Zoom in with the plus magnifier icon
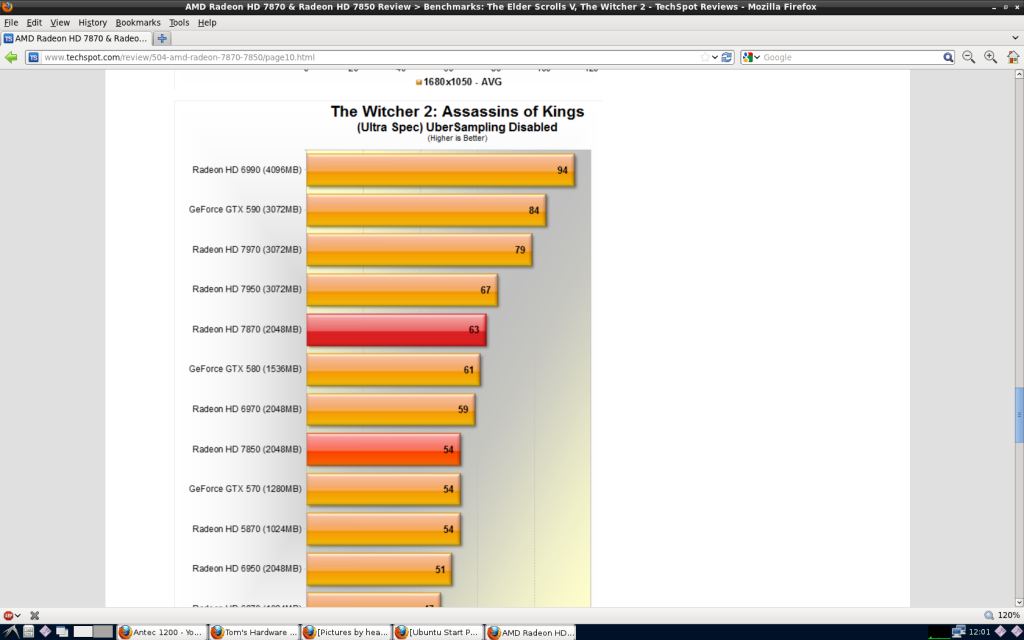 pyautogui.click(x=991, y=57)
